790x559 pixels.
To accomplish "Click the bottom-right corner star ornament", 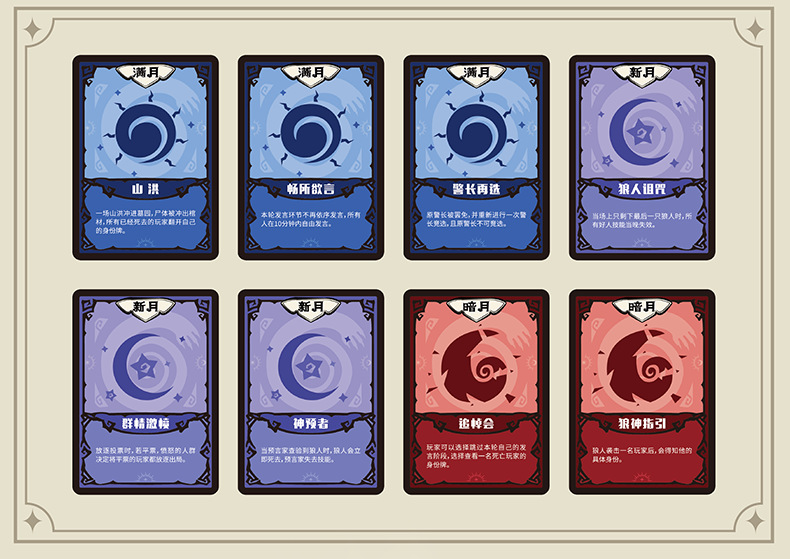I will [x=755, y=521].
